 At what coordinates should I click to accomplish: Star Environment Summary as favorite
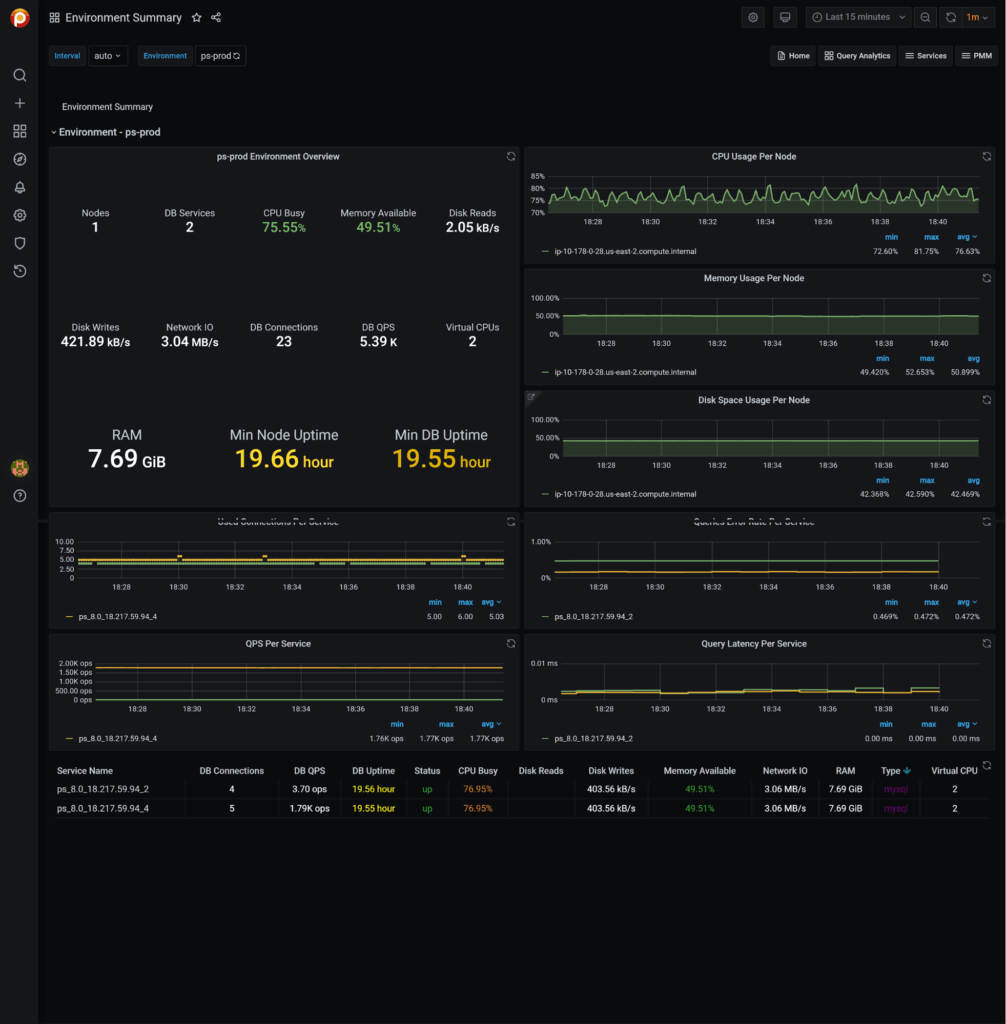(x=196, y=17)
